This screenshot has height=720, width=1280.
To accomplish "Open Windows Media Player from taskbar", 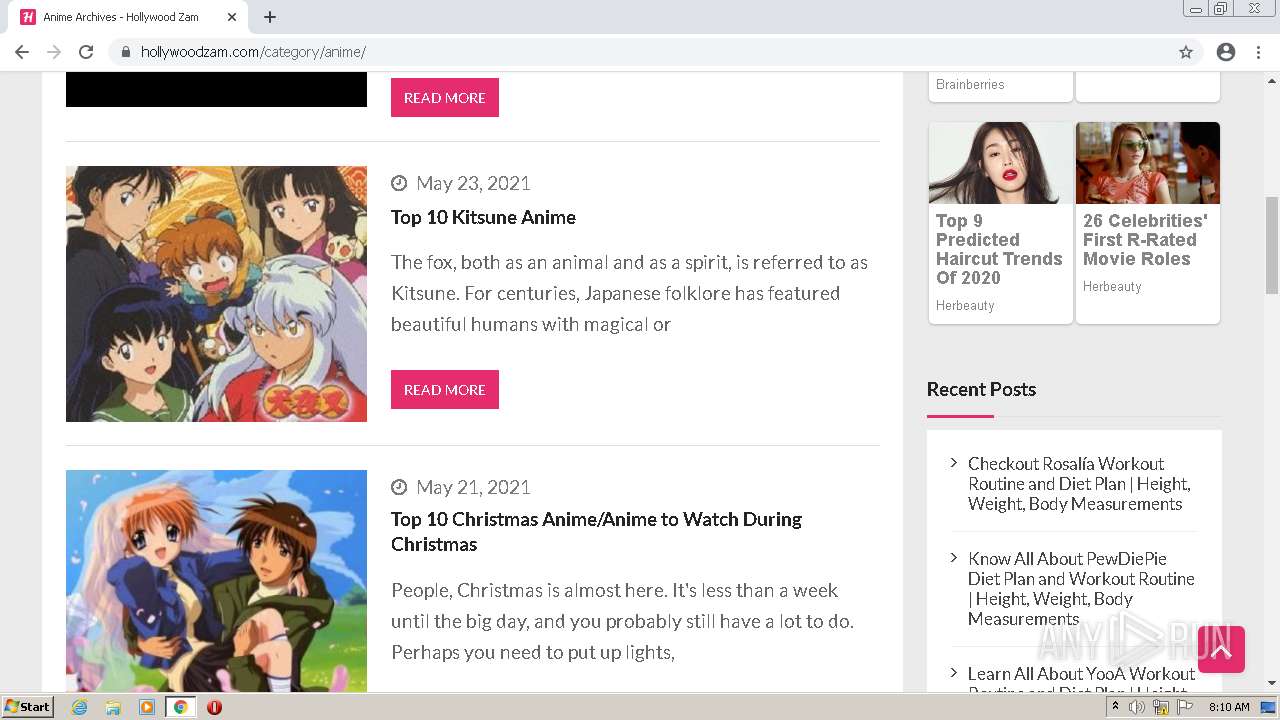I will click(147, 707).
